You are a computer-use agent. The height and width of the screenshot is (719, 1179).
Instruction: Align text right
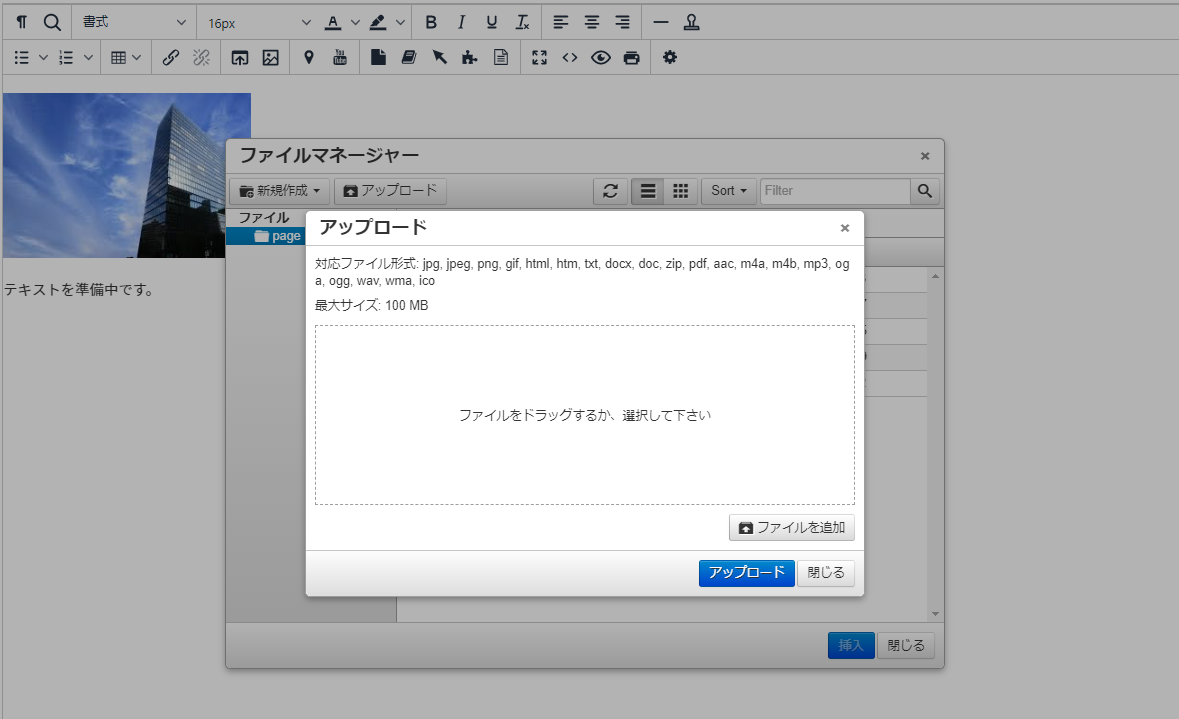coord(623,22)
